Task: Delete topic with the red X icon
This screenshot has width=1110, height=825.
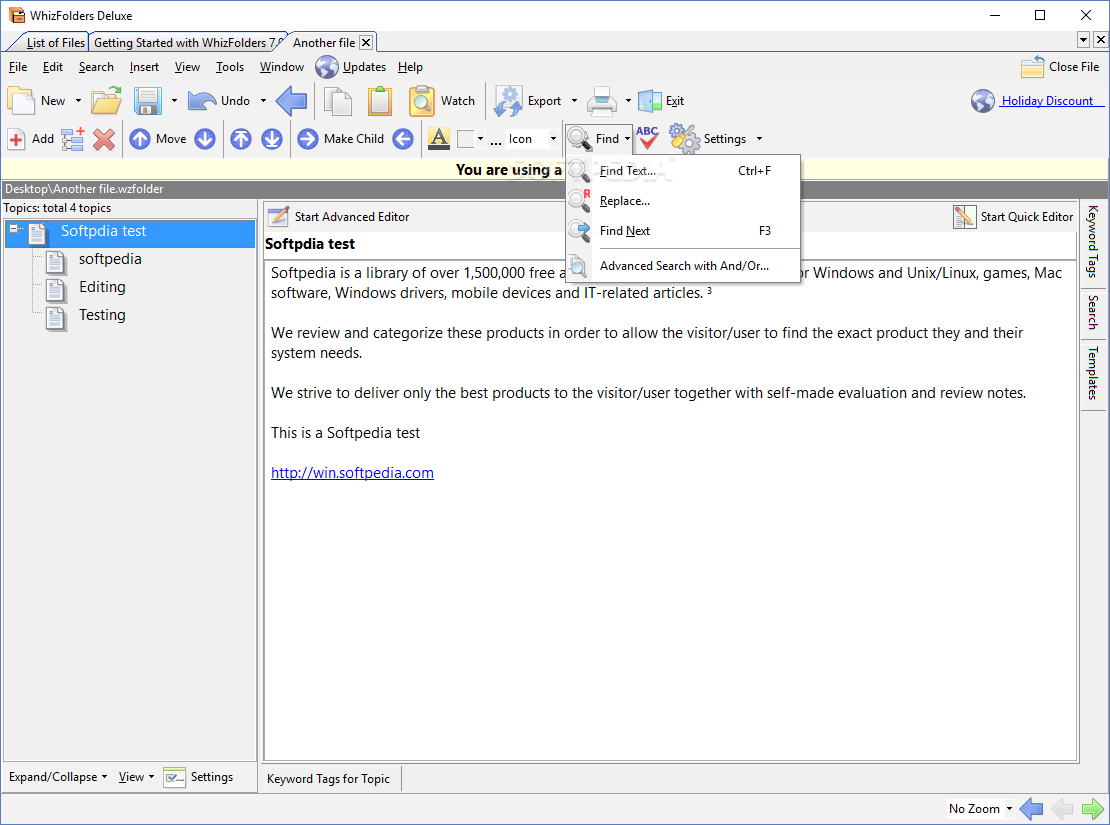Action: [x=104, y=139]
